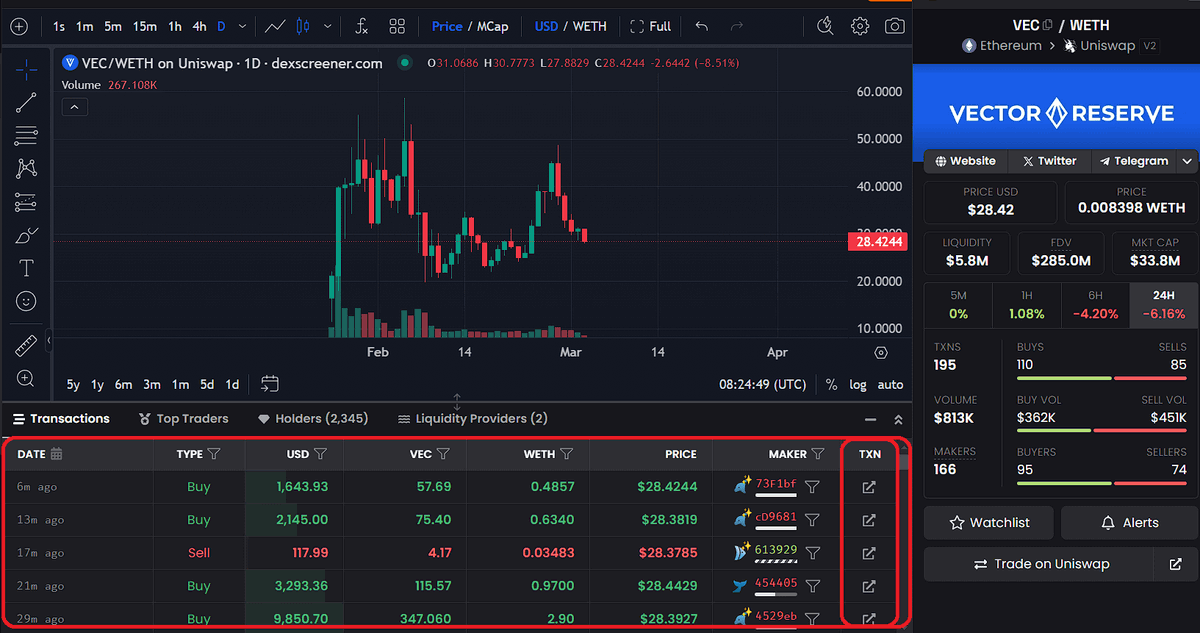Switch chart style to line

[x=274, y=26]
